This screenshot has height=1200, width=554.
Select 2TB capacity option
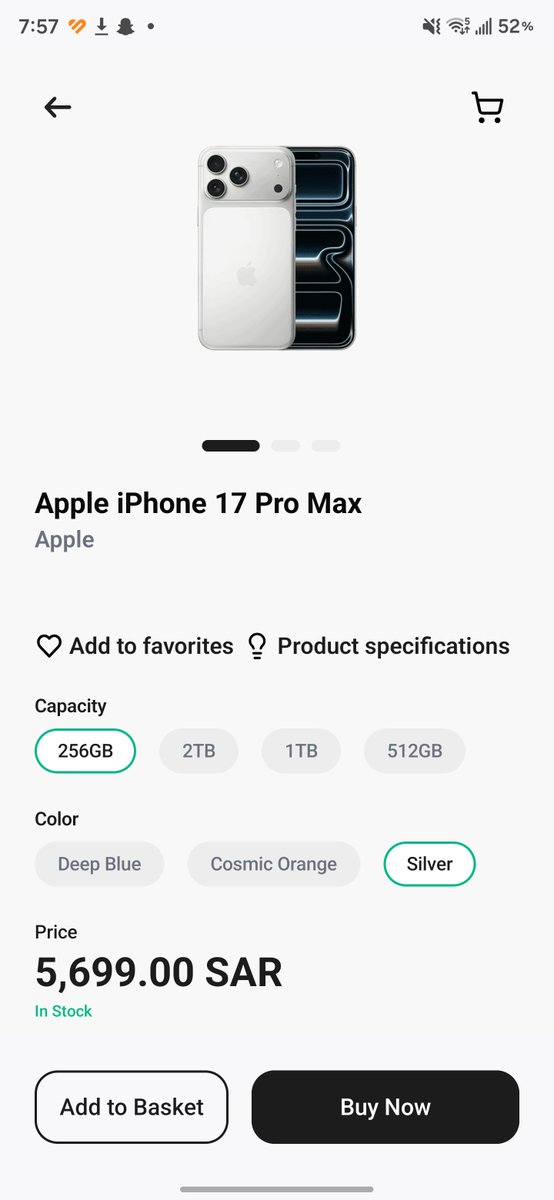(x=198, y=751)
